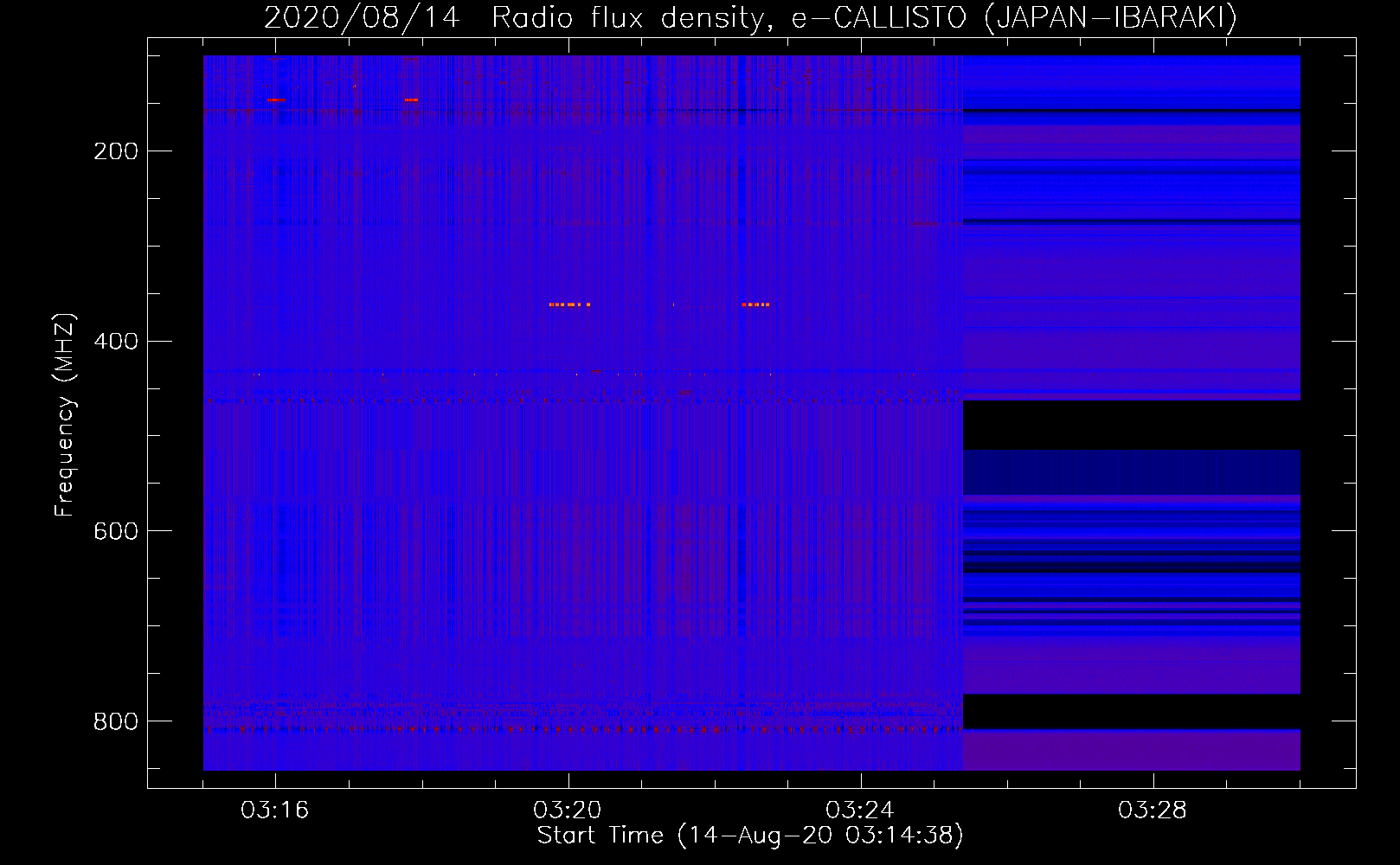Viewport: 1400px width, 865px height.
Task: Click the 03:16 time tick label
Action: [x=275, y=810]
